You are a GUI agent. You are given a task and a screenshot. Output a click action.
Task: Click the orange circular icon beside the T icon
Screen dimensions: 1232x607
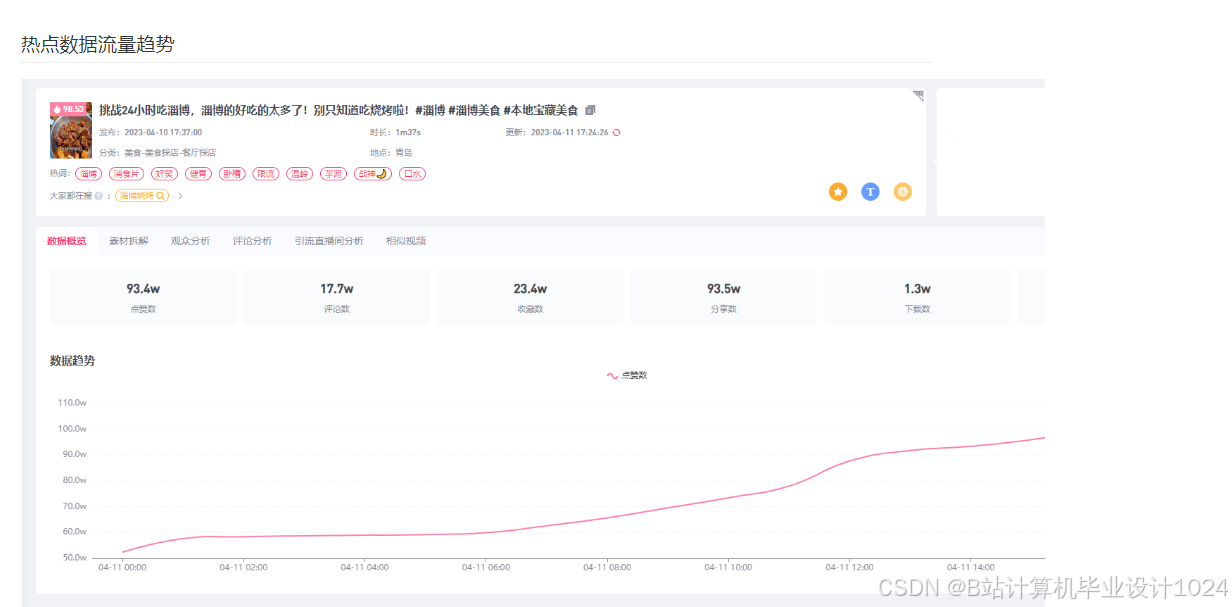point(903,191)
